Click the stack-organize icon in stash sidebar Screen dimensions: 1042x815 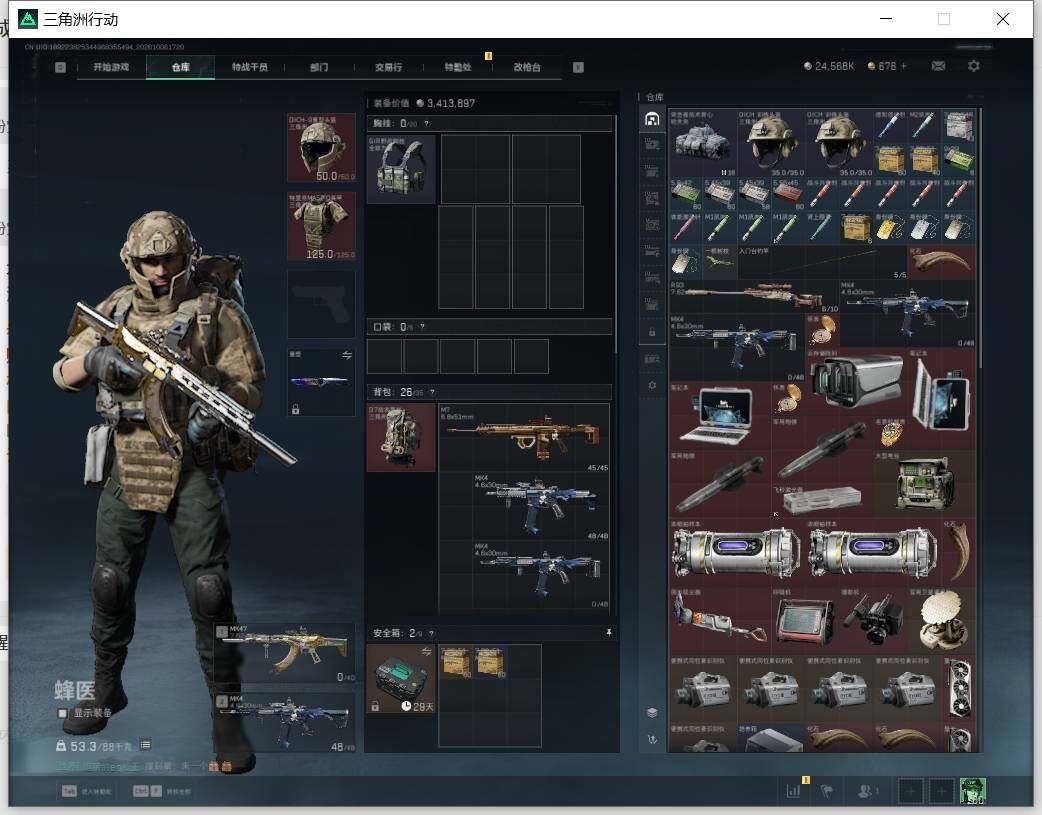click(652, 713)
